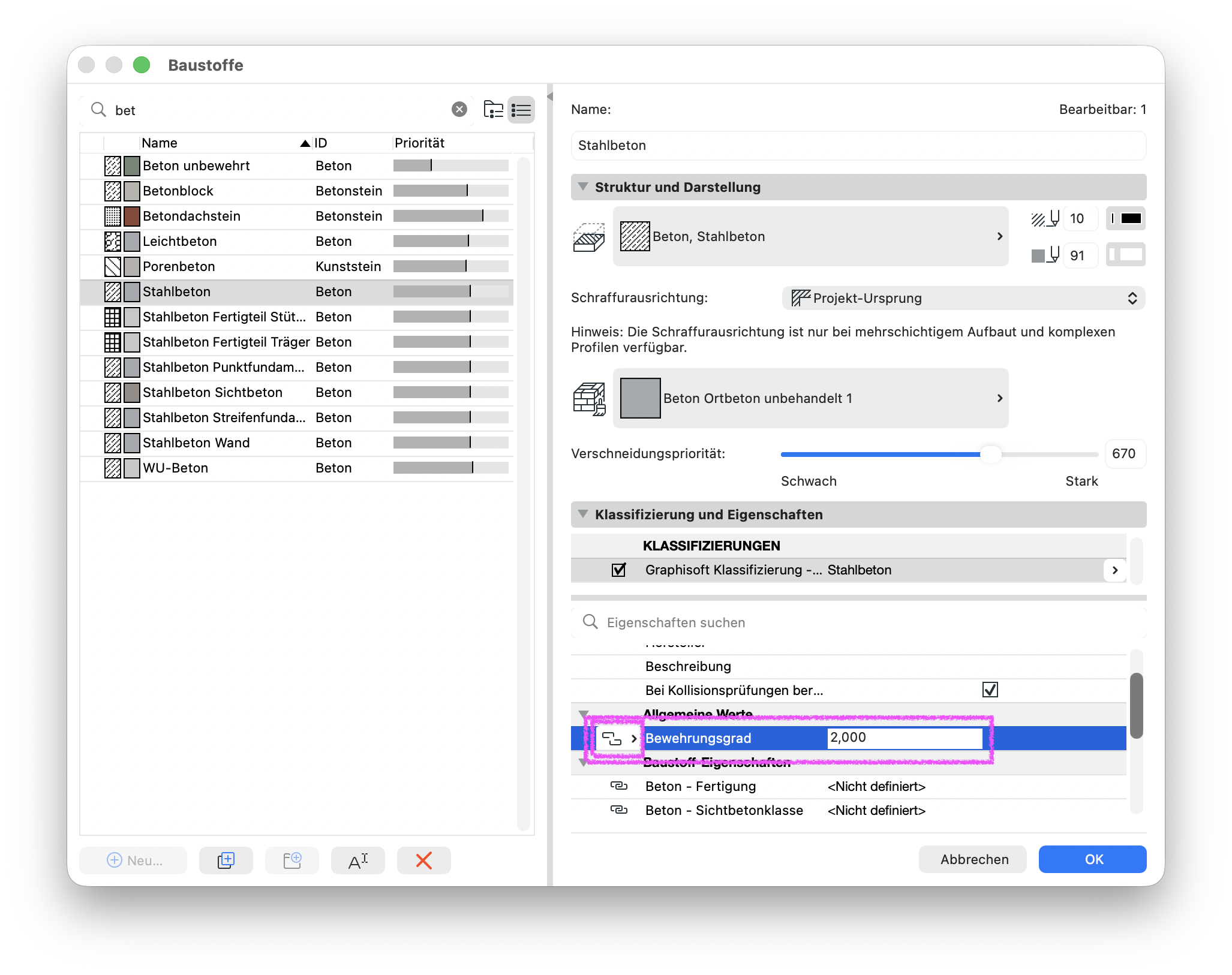Click the search magnifier icon in materials list

(x=98, y=110)
